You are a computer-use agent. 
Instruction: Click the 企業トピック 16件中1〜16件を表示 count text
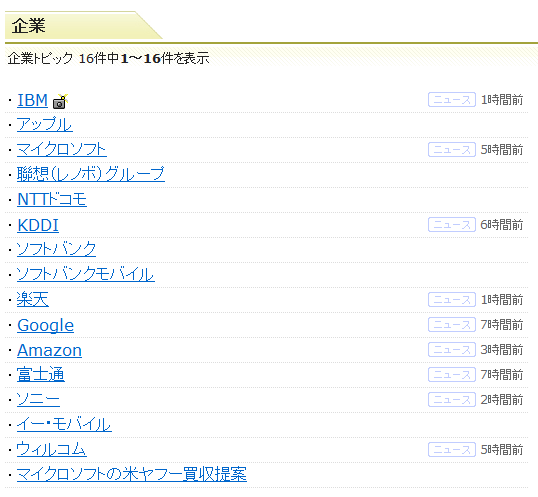(108, 58)
